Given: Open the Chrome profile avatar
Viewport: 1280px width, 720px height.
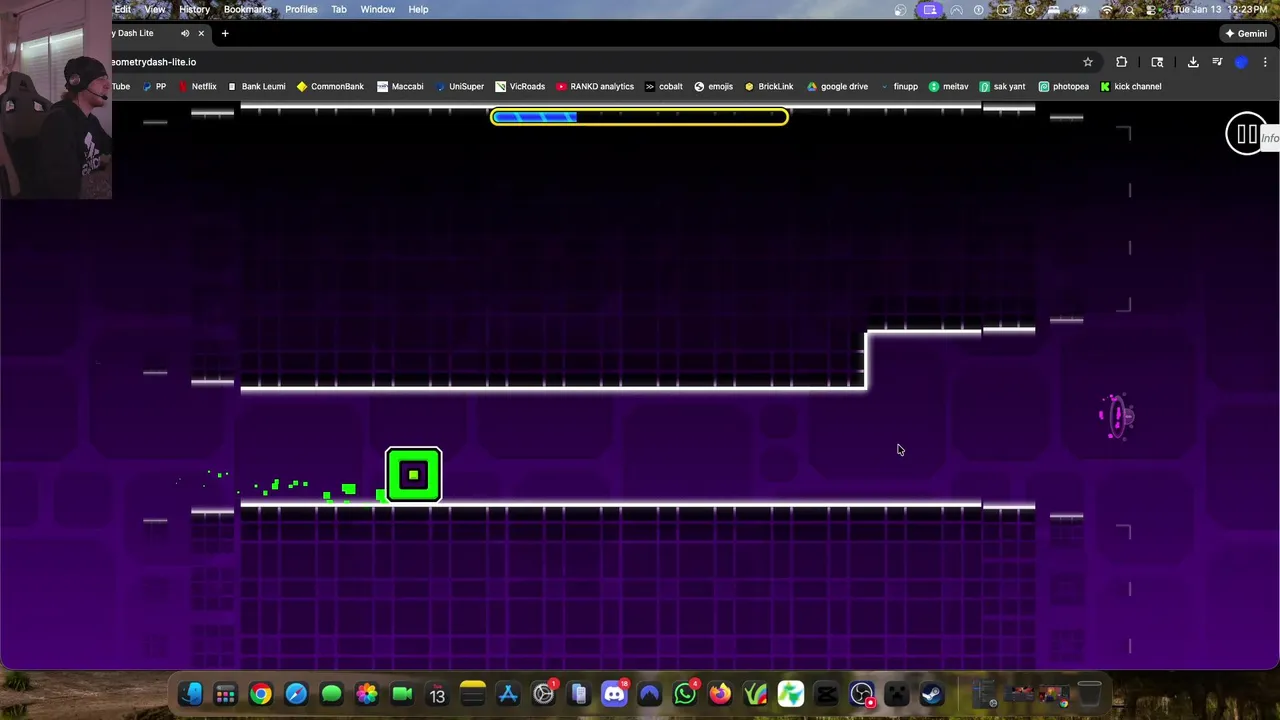Looking at the screenshot, I should click(1241, 62).
